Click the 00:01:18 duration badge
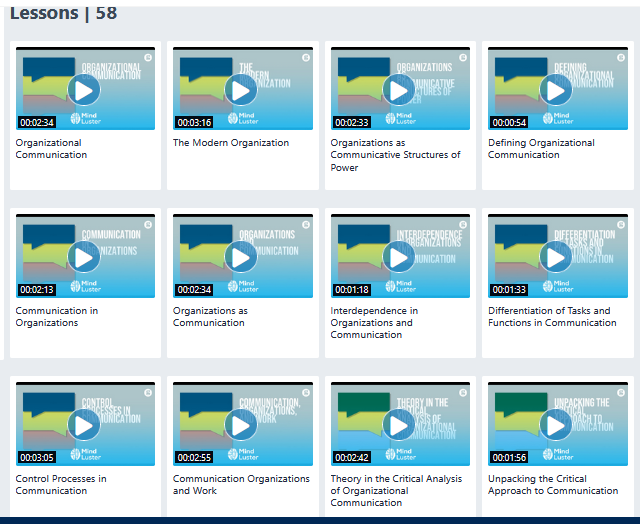The width and height of the screenshot is (640, 524). [x=352, y=290]
